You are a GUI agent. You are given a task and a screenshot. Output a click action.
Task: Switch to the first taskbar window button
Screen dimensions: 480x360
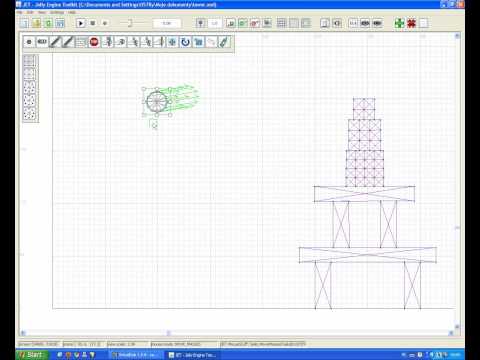tap(136, 355)
